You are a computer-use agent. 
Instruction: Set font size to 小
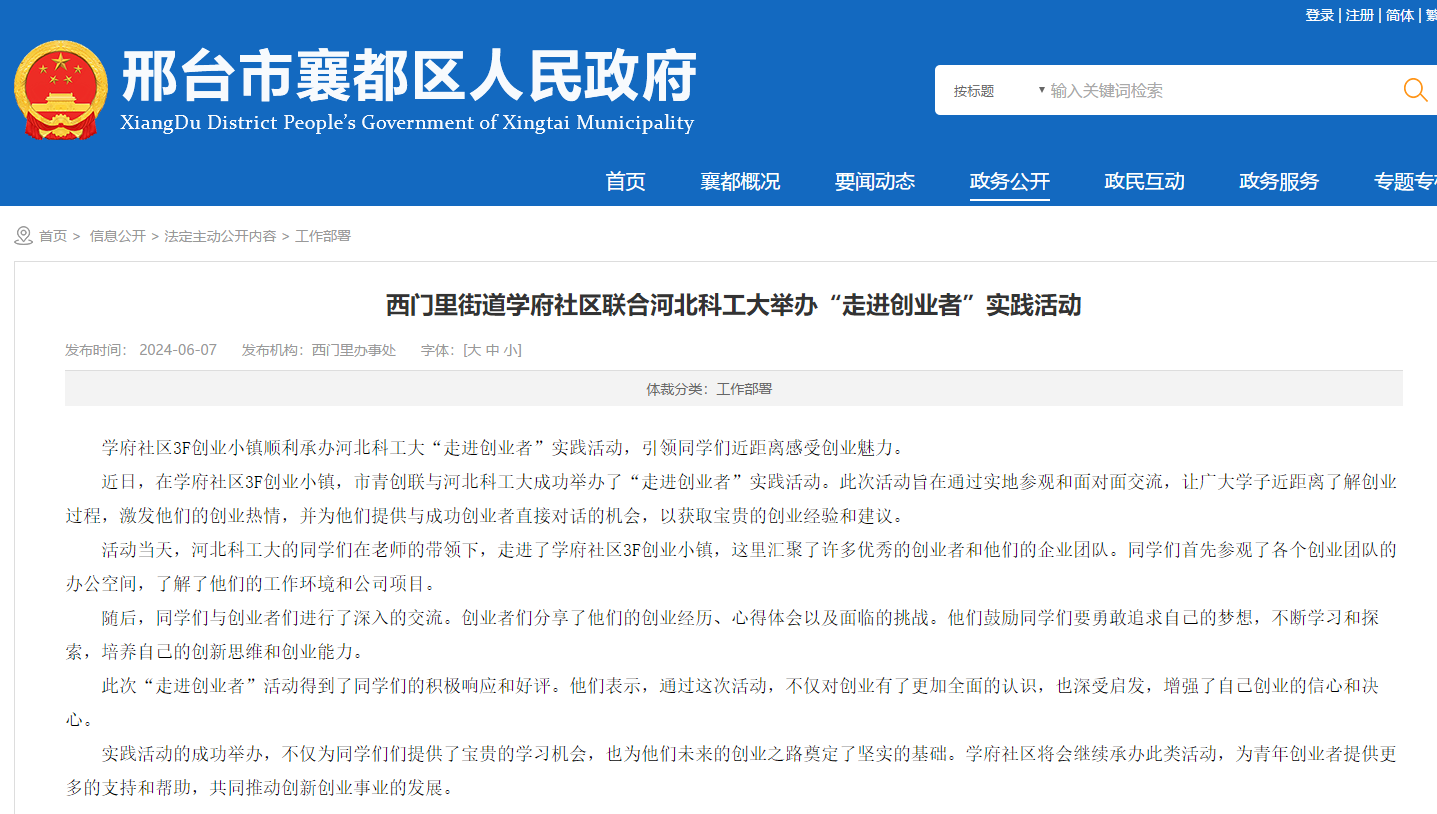click(510, 350)
